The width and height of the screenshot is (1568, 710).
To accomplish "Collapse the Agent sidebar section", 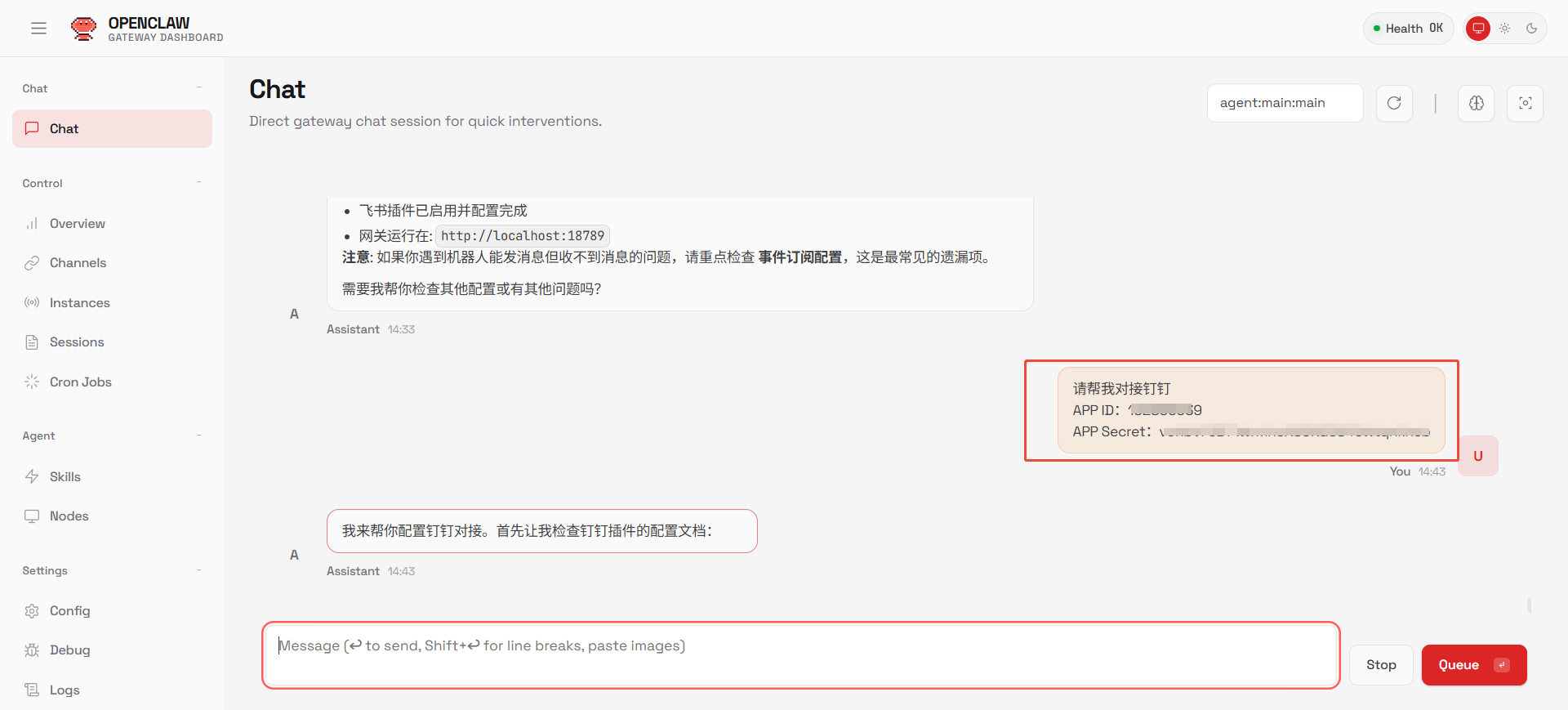I will click(198, 435).
